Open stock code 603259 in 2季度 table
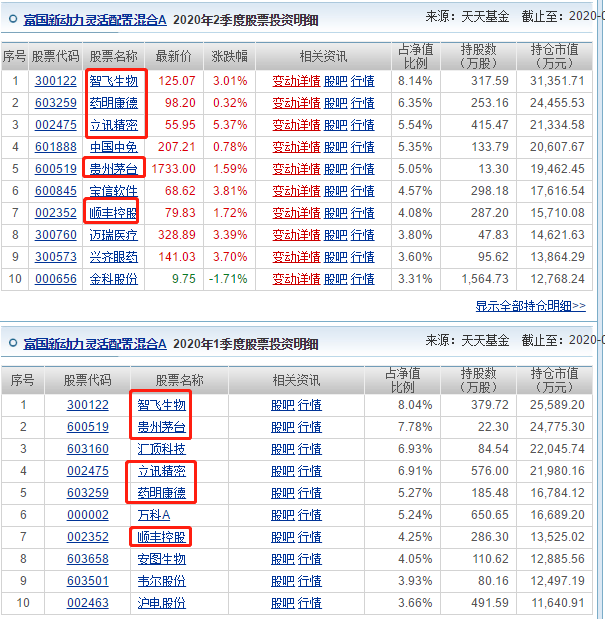 [x=56, y=103]
